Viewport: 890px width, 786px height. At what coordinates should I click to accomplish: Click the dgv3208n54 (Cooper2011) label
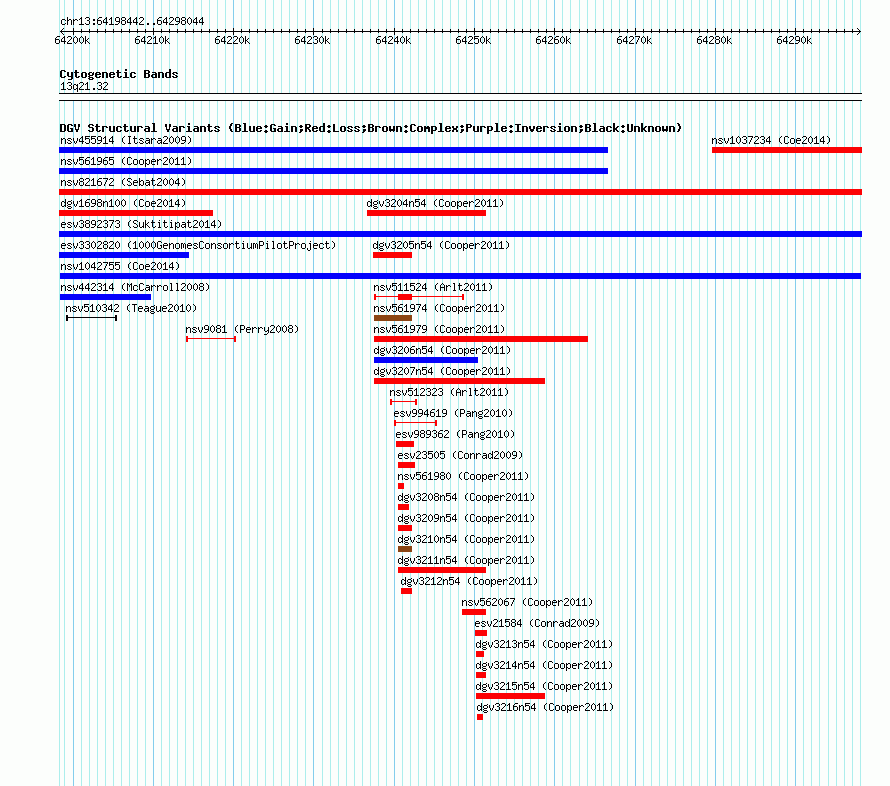pos(466,497)
